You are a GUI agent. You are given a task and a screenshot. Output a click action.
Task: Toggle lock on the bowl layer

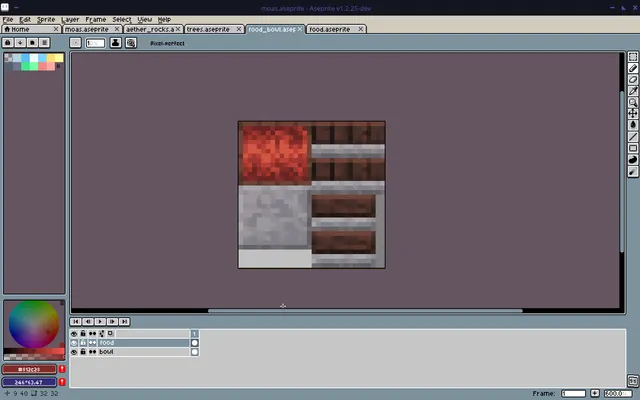(x=83, y=351)
